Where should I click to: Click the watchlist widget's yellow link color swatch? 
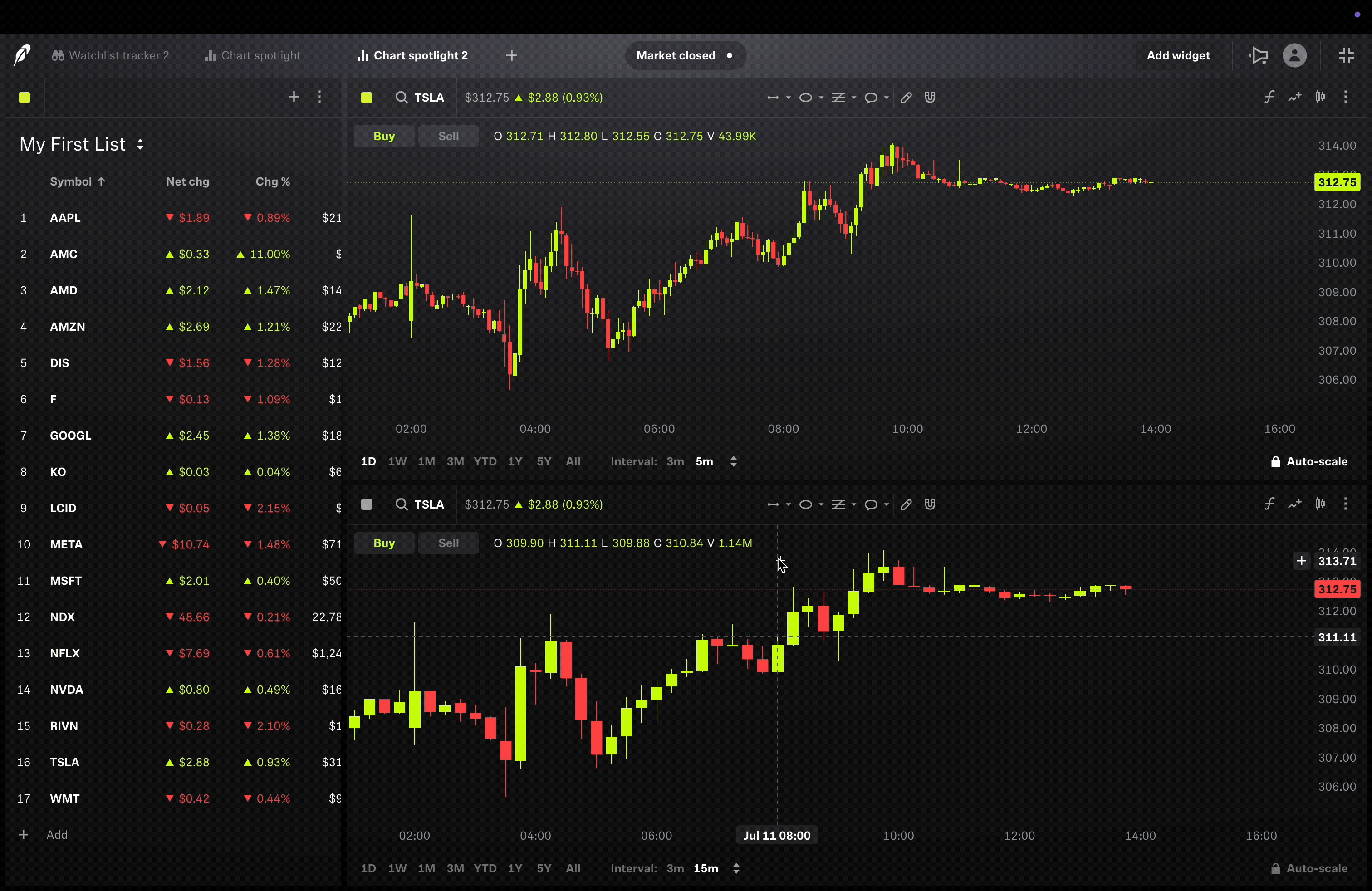click(24, 98)
